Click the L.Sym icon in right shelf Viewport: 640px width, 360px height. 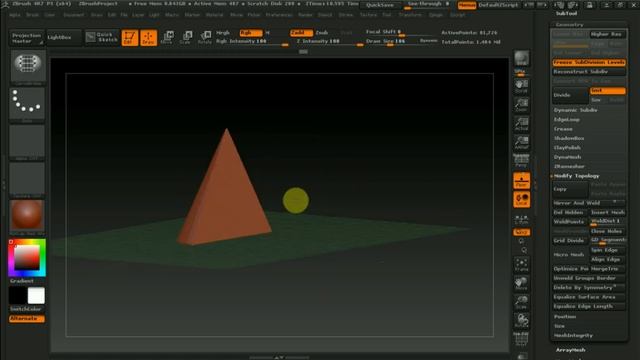521,220
